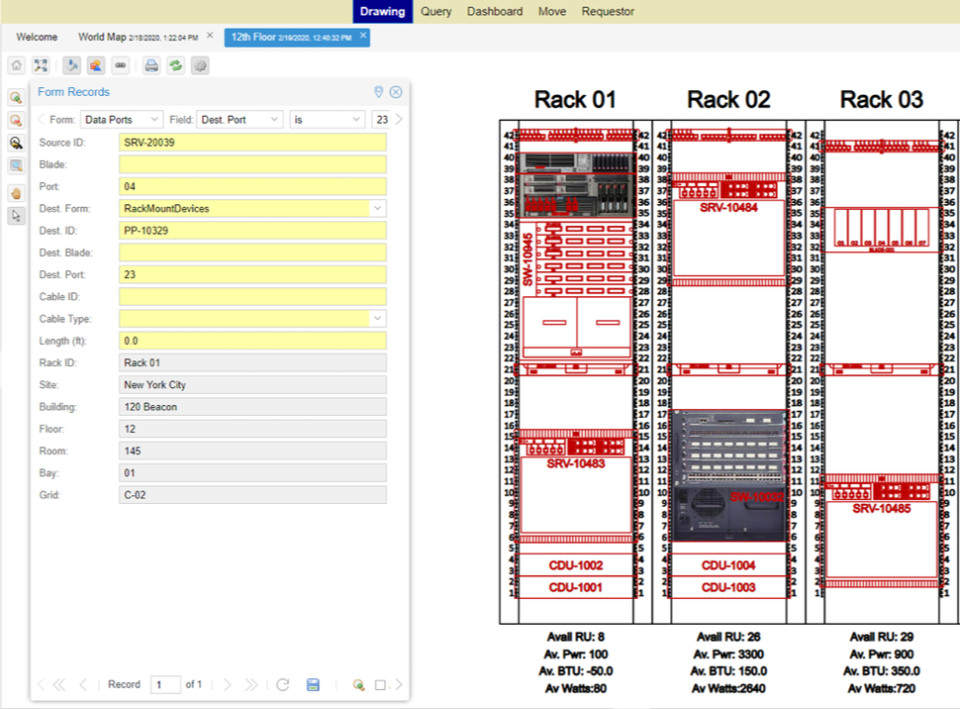The image size is (960, 709).
Task: Open the Form dropdown showing Data Ports
Action: click(x=120, y=118)
